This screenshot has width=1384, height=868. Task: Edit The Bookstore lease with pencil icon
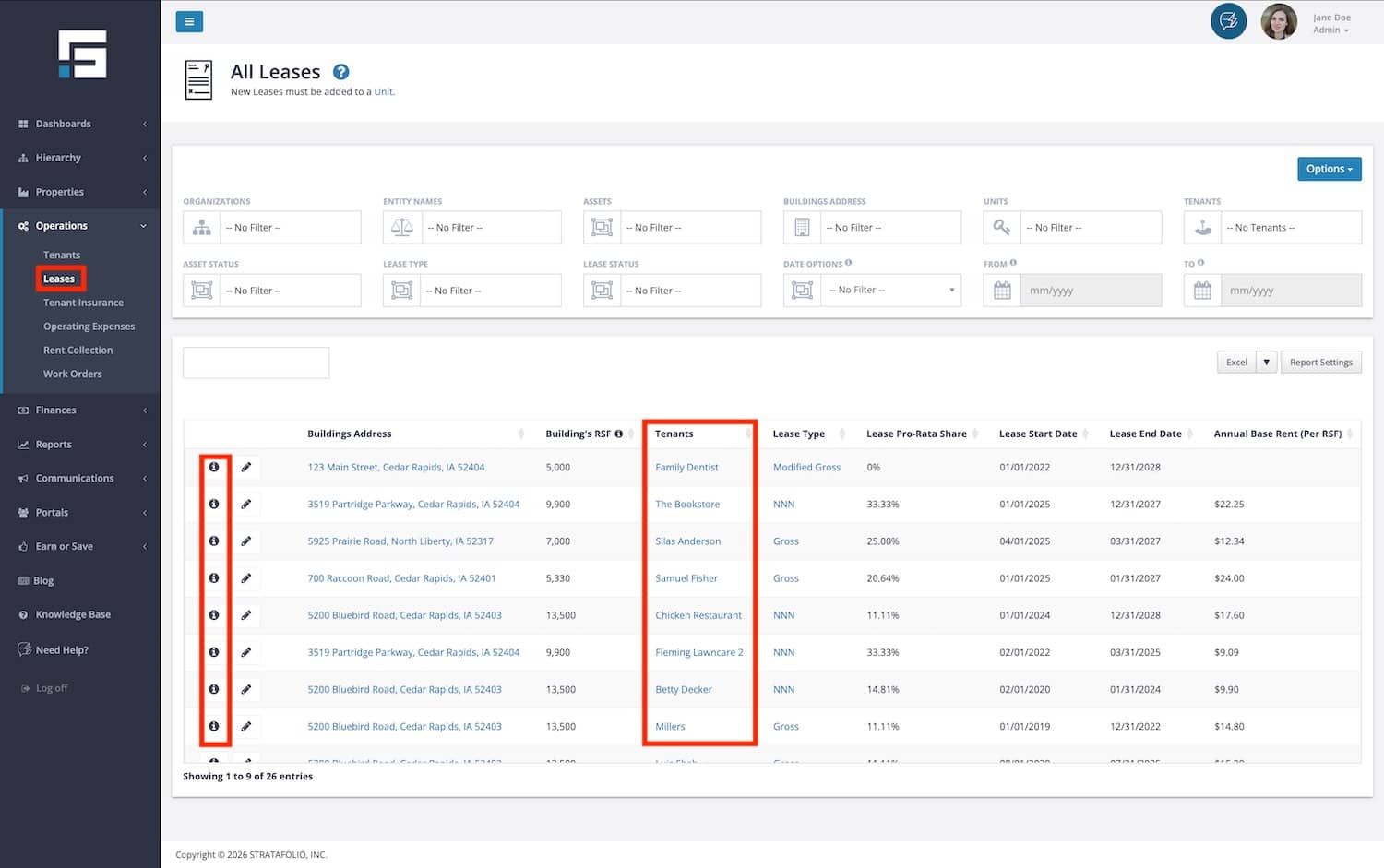246,505
